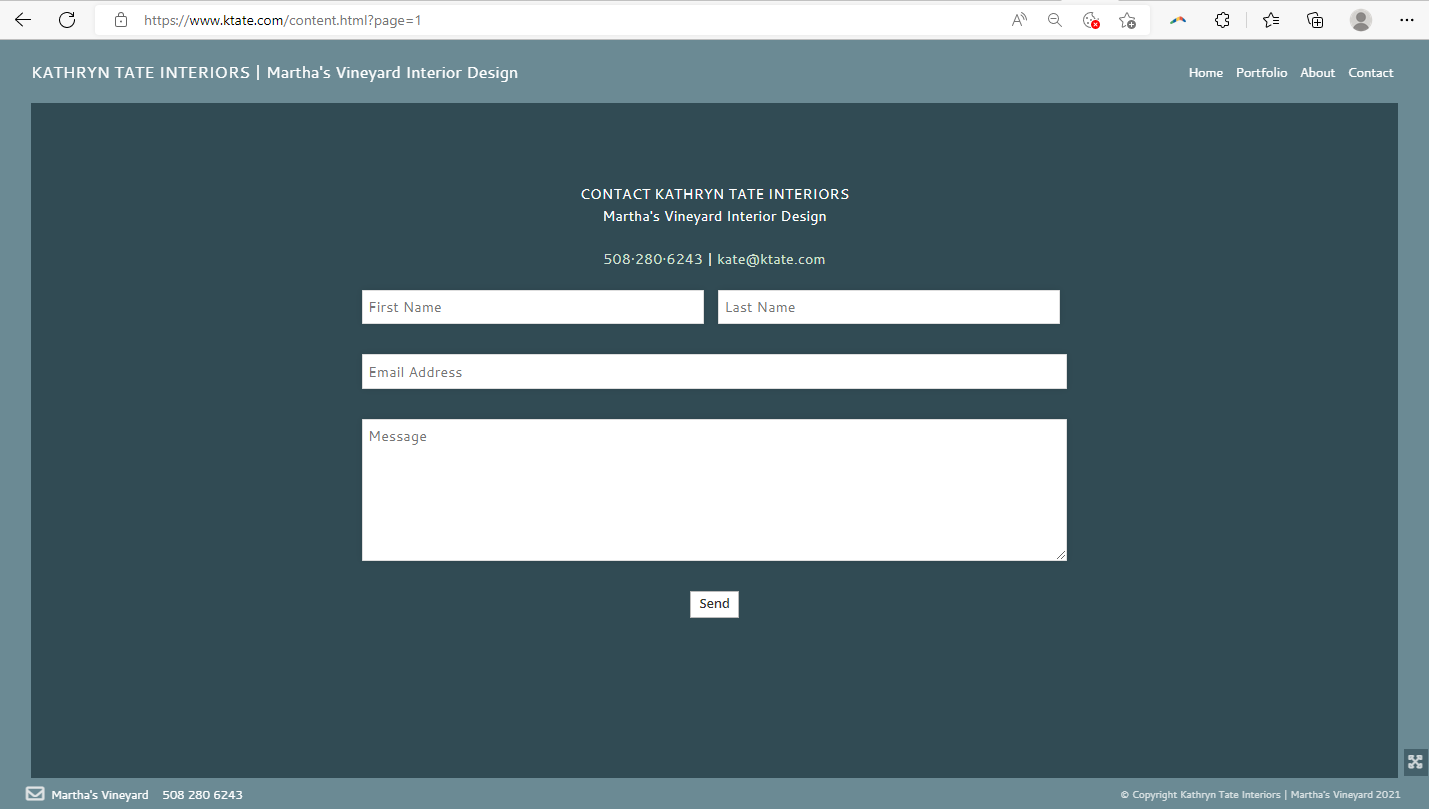Viewport: 1429px width, 809px height.
Task: Reload the page with the refresh icon
Action: point(67,20)
